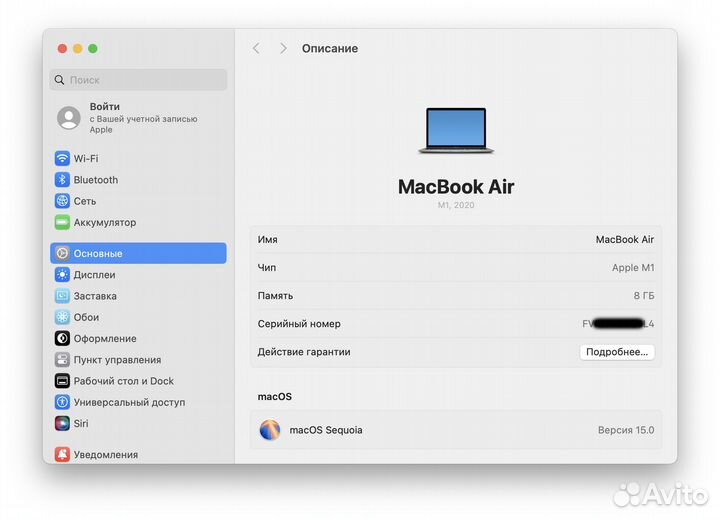The image size is (720, 520).
Task: Click the account avatar icon
Action: click(69, 118)
